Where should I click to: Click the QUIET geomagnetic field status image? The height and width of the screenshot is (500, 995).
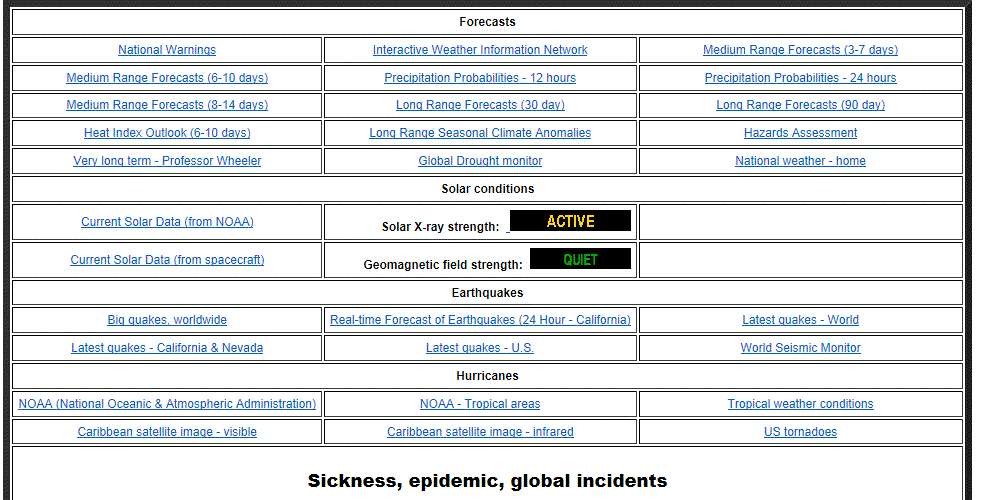(581, 259)
